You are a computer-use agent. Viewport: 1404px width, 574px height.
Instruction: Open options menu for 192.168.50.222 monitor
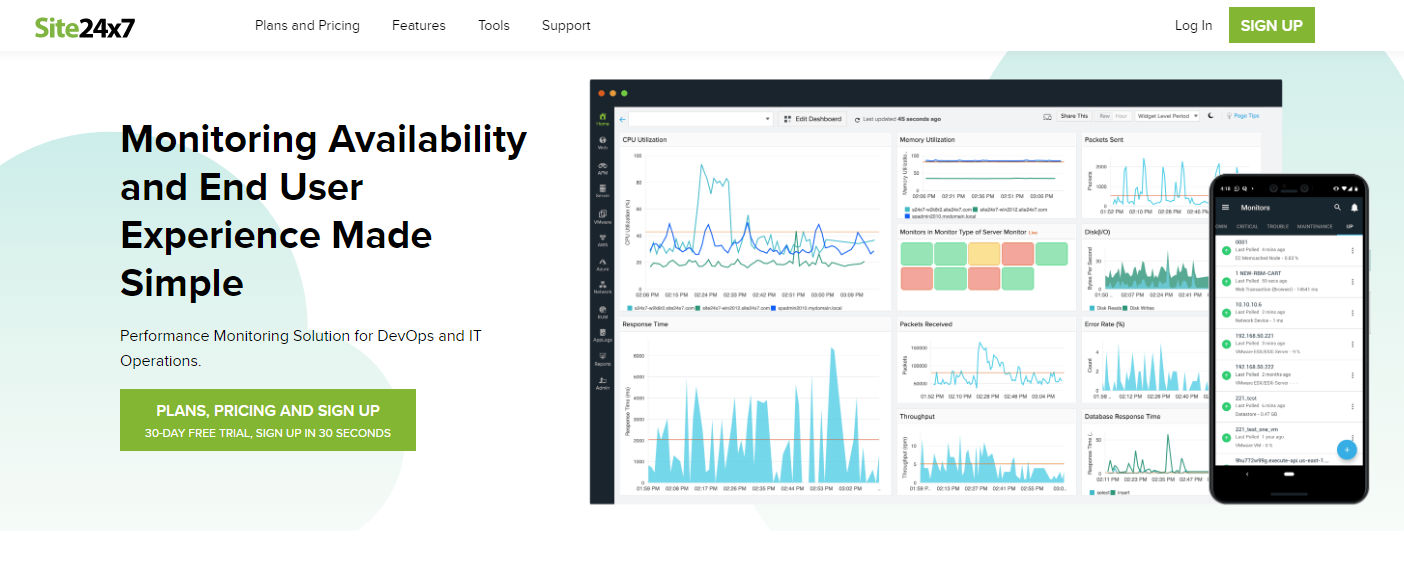coord(1353,376)
